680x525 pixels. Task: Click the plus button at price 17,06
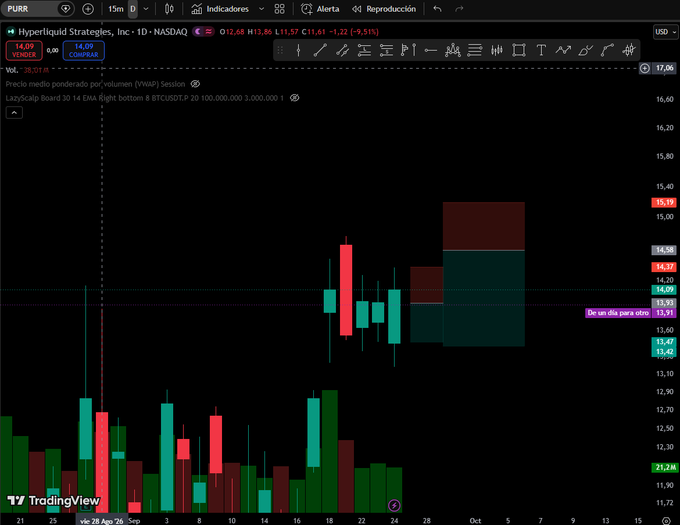[645, 68]
